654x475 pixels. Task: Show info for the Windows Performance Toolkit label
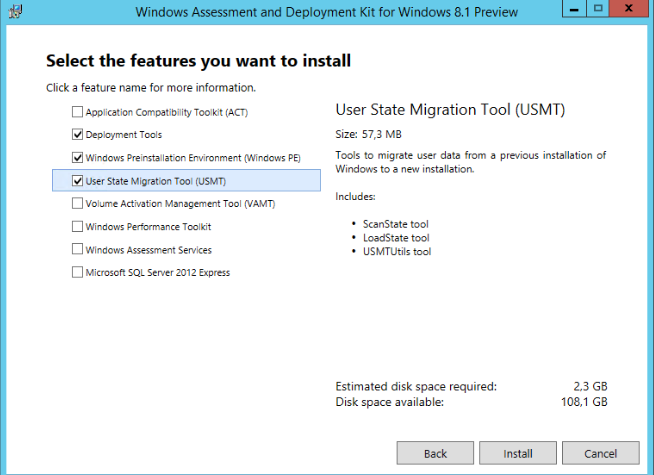pyautogui.click(x=148, y=227)
